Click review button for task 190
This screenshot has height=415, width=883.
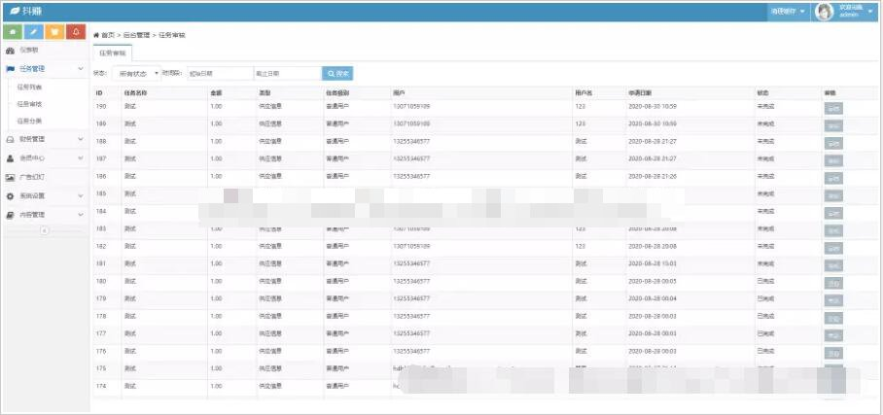(833, 108)
